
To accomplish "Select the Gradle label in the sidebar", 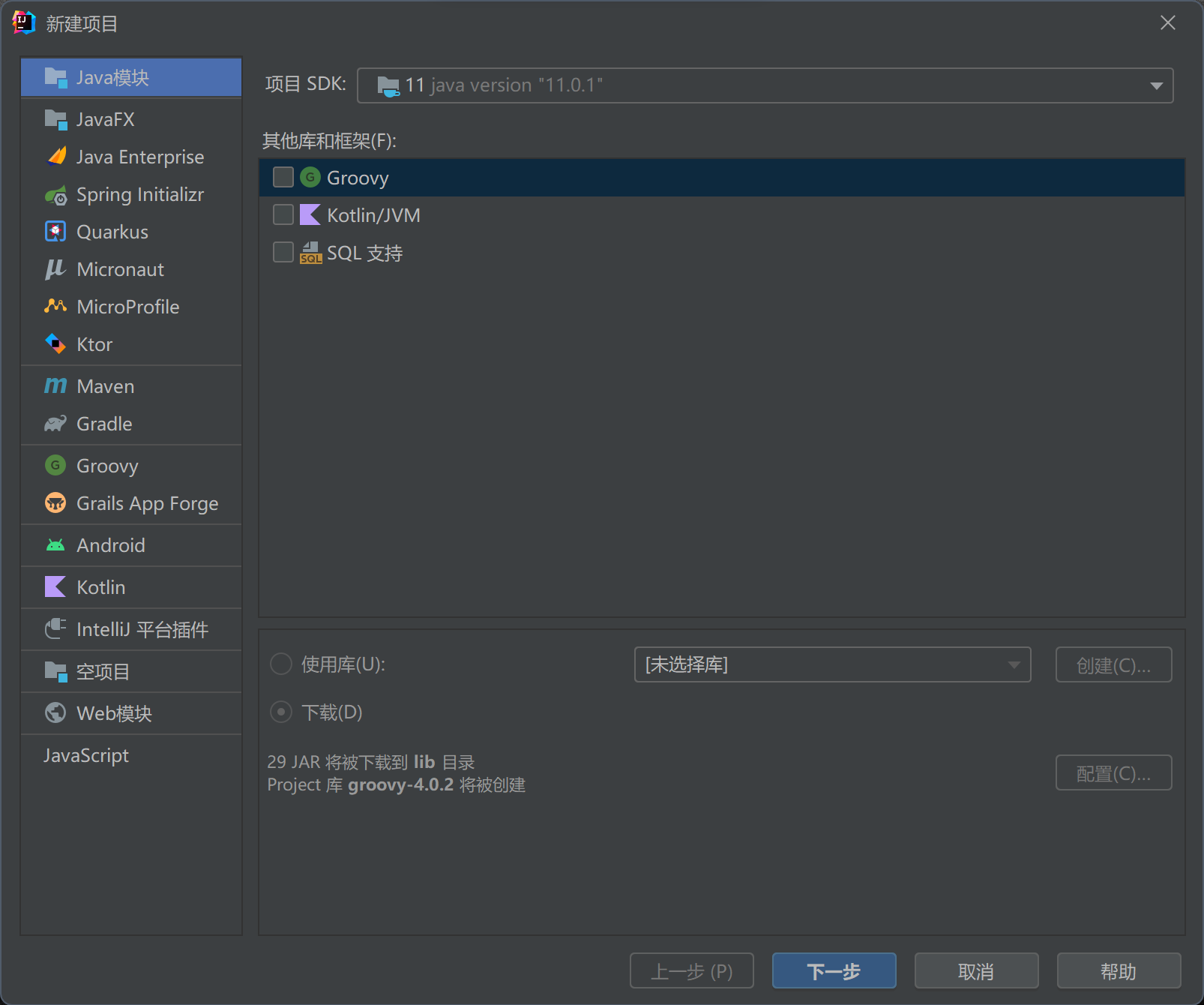I will click(x=104, y=424).
